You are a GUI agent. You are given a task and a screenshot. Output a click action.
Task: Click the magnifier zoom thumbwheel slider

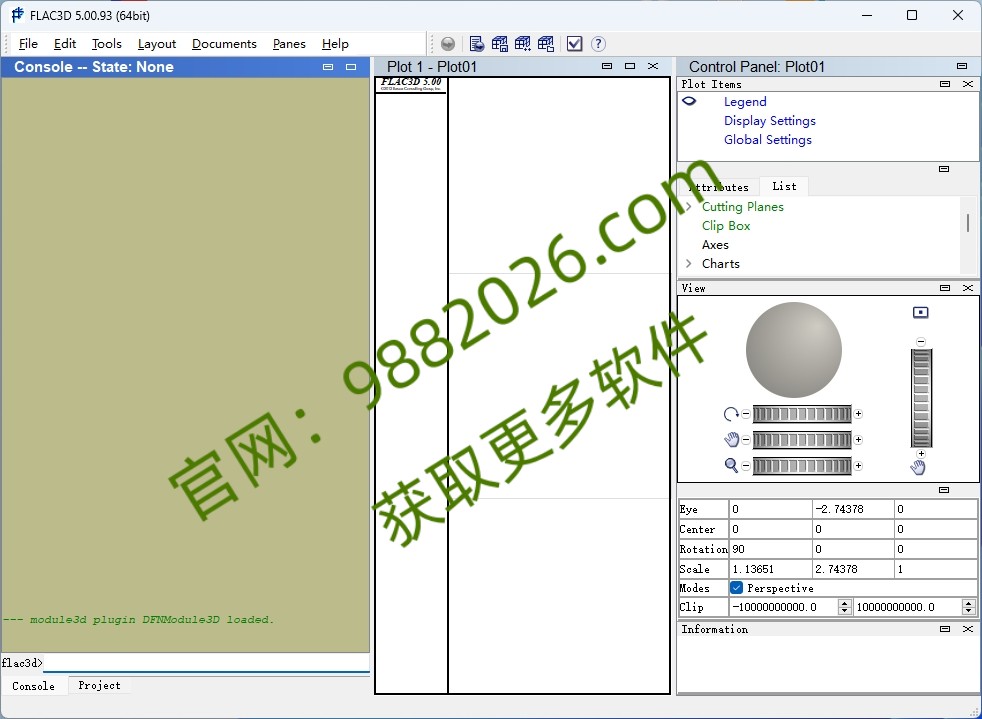pos(802,465)
